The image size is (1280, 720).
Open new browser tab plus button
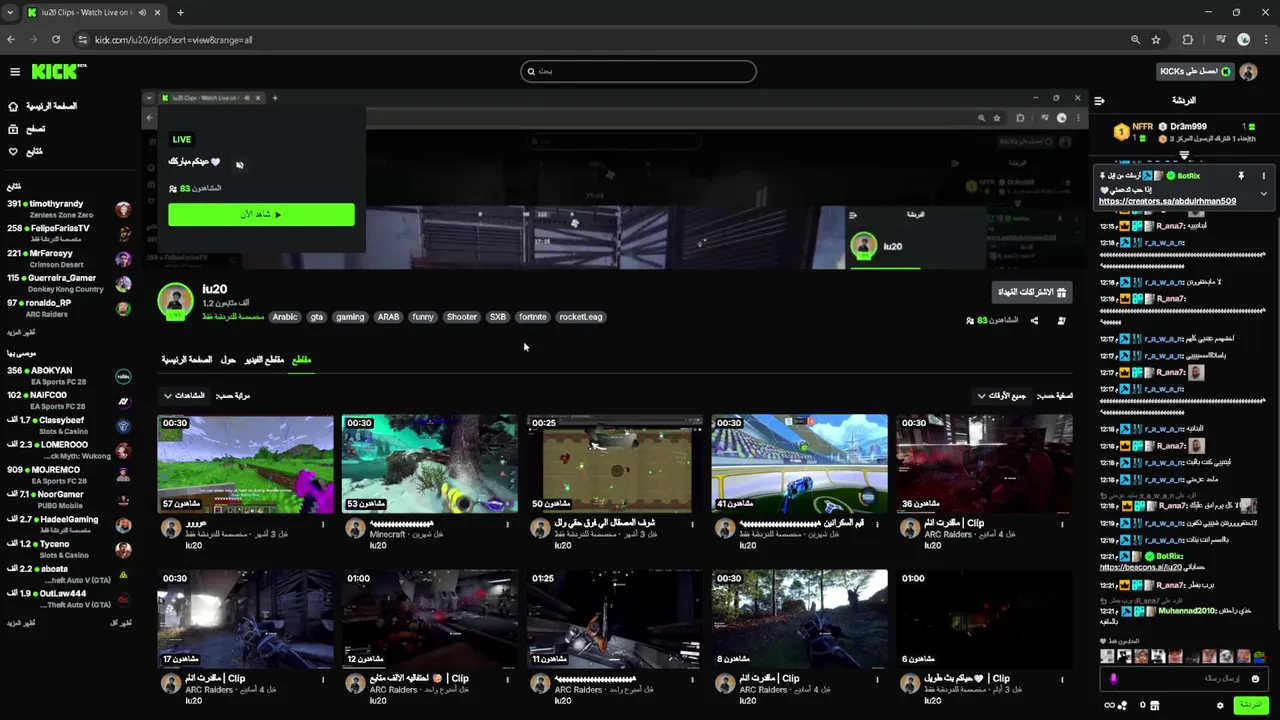[x=180, y=13]
